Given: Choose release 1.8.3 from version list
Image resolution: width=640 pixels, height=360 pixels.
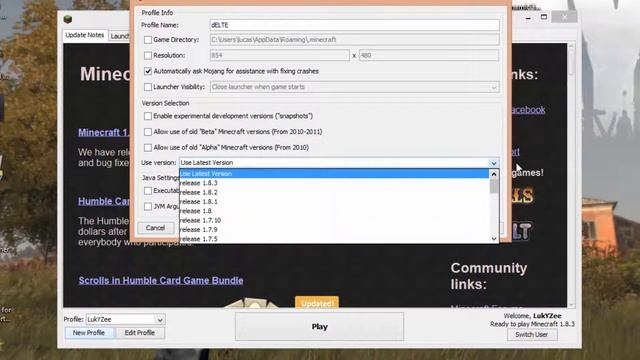Looking at the screenshot, I should pos(334,183).
